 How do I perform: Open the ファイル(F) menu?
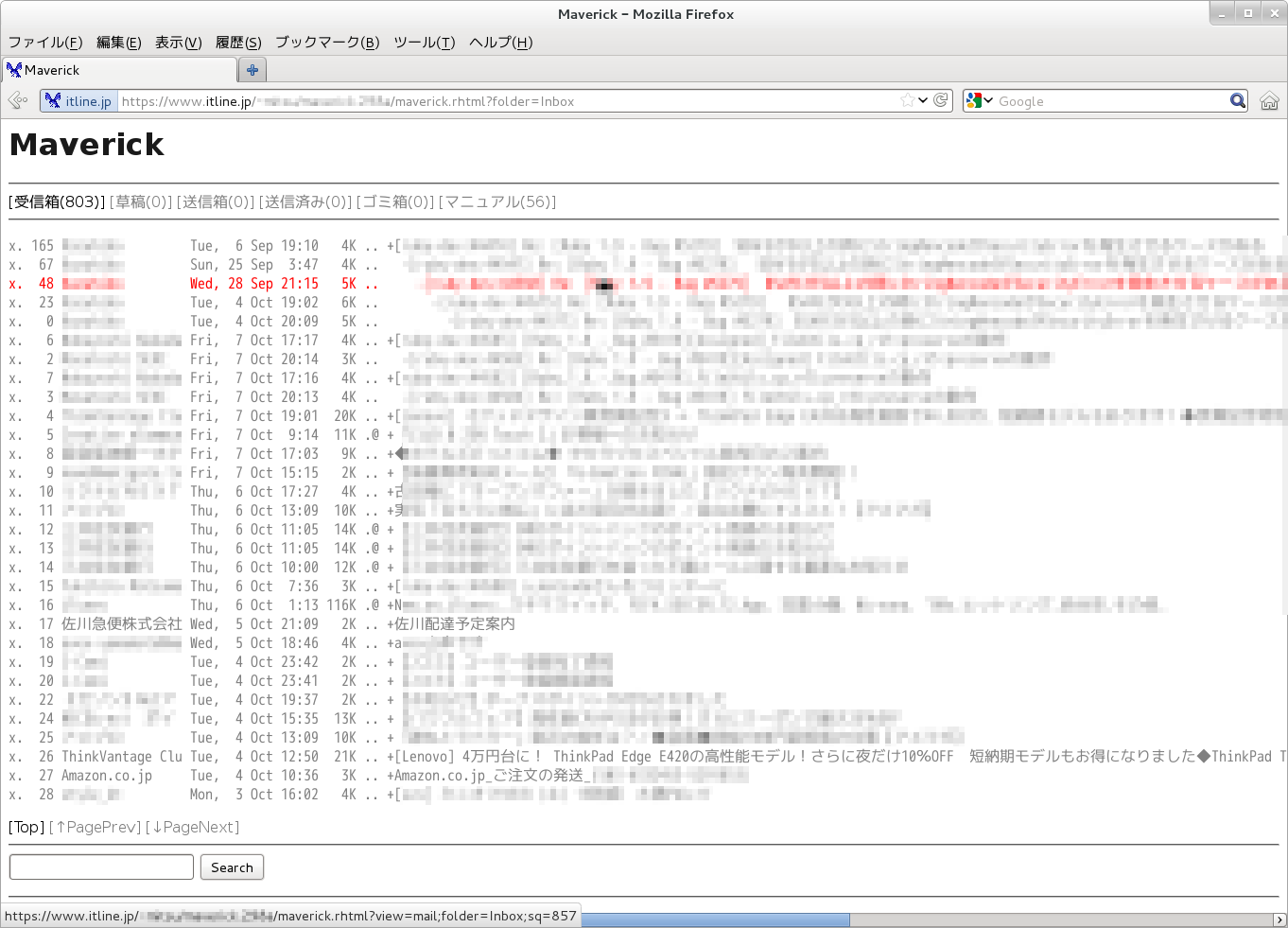44,43
